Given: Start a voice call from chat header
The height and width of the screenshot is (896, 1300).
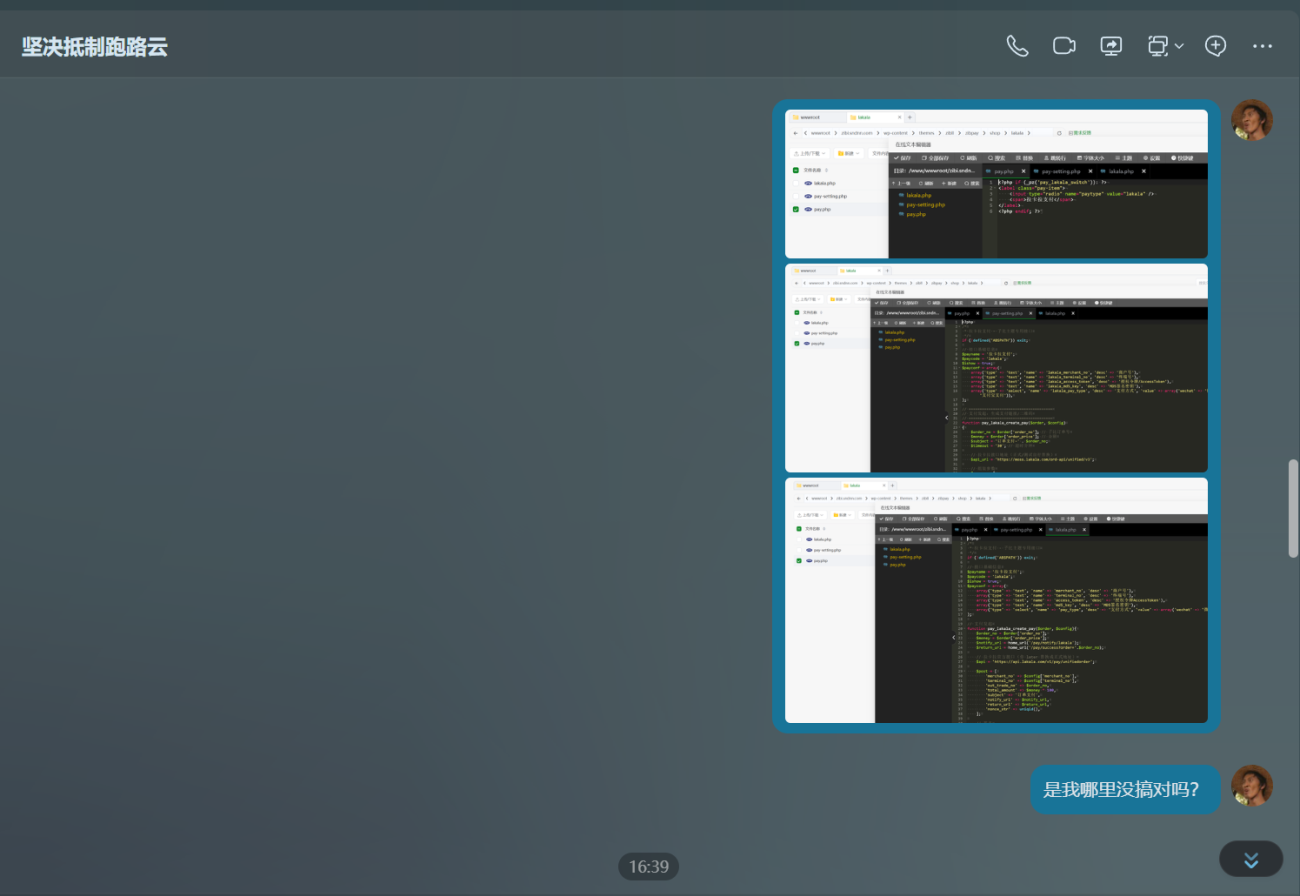Looking at the screenshot, I should click(1017, 46).
